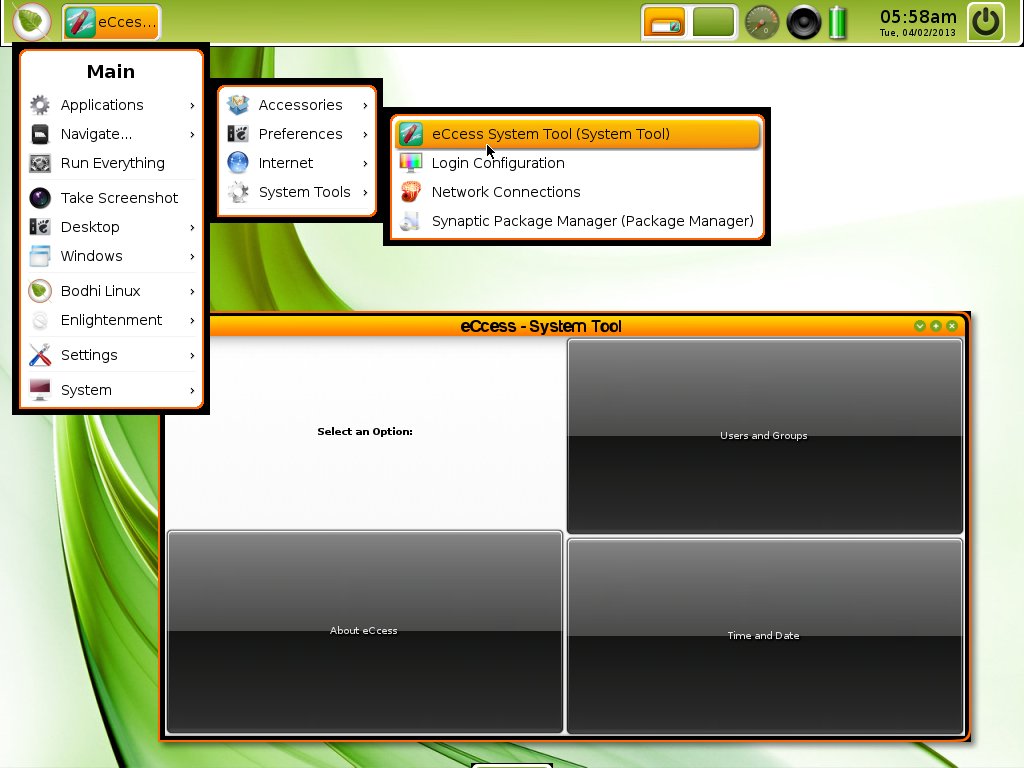
Task: Launch eCcess System Tool (System Tool) entry
Action: tap(577, 134)
